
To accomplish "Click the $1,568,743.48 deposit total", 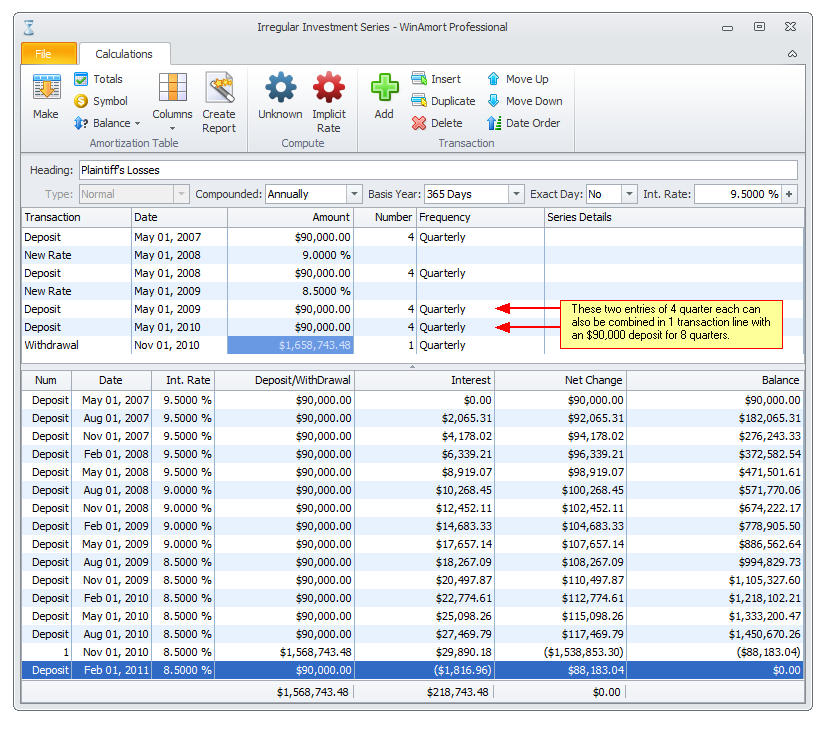I will (312, 692).
